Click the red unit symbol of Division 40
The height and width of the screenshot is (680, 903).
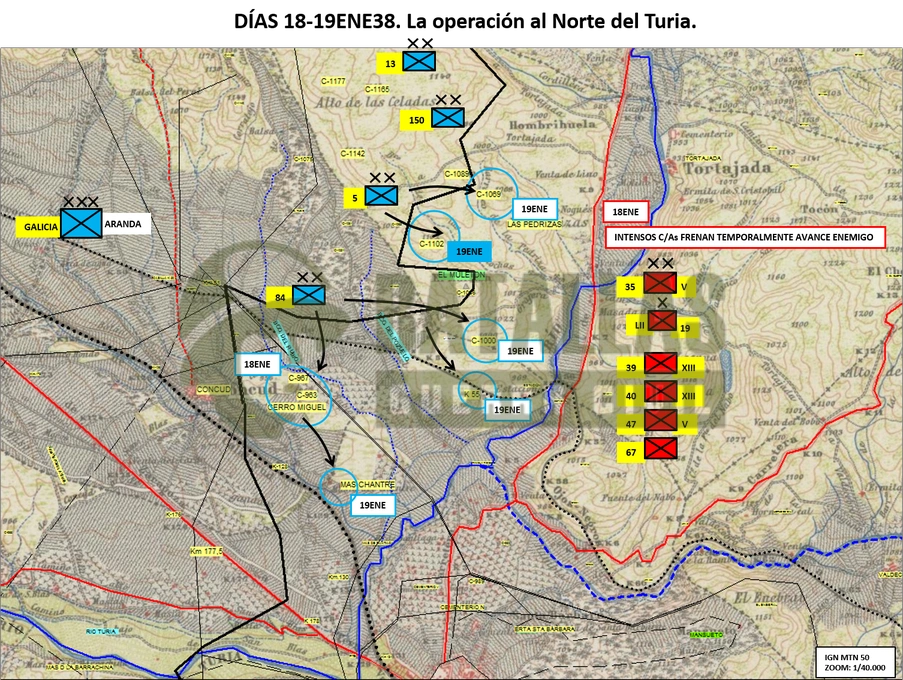click(x=660, y=392)
